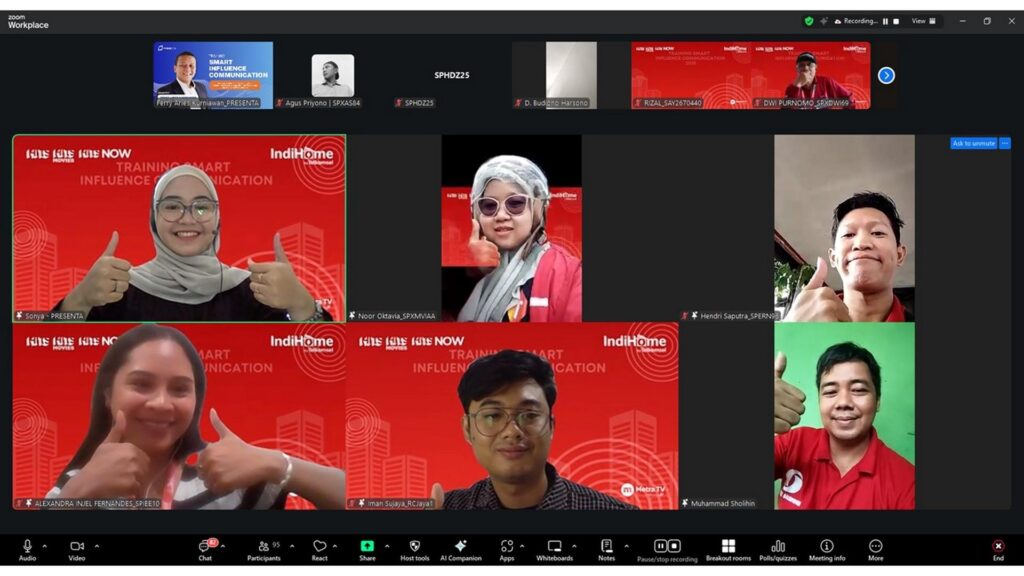
Task: Click the green Share screen button
Action: coord(367,550)
